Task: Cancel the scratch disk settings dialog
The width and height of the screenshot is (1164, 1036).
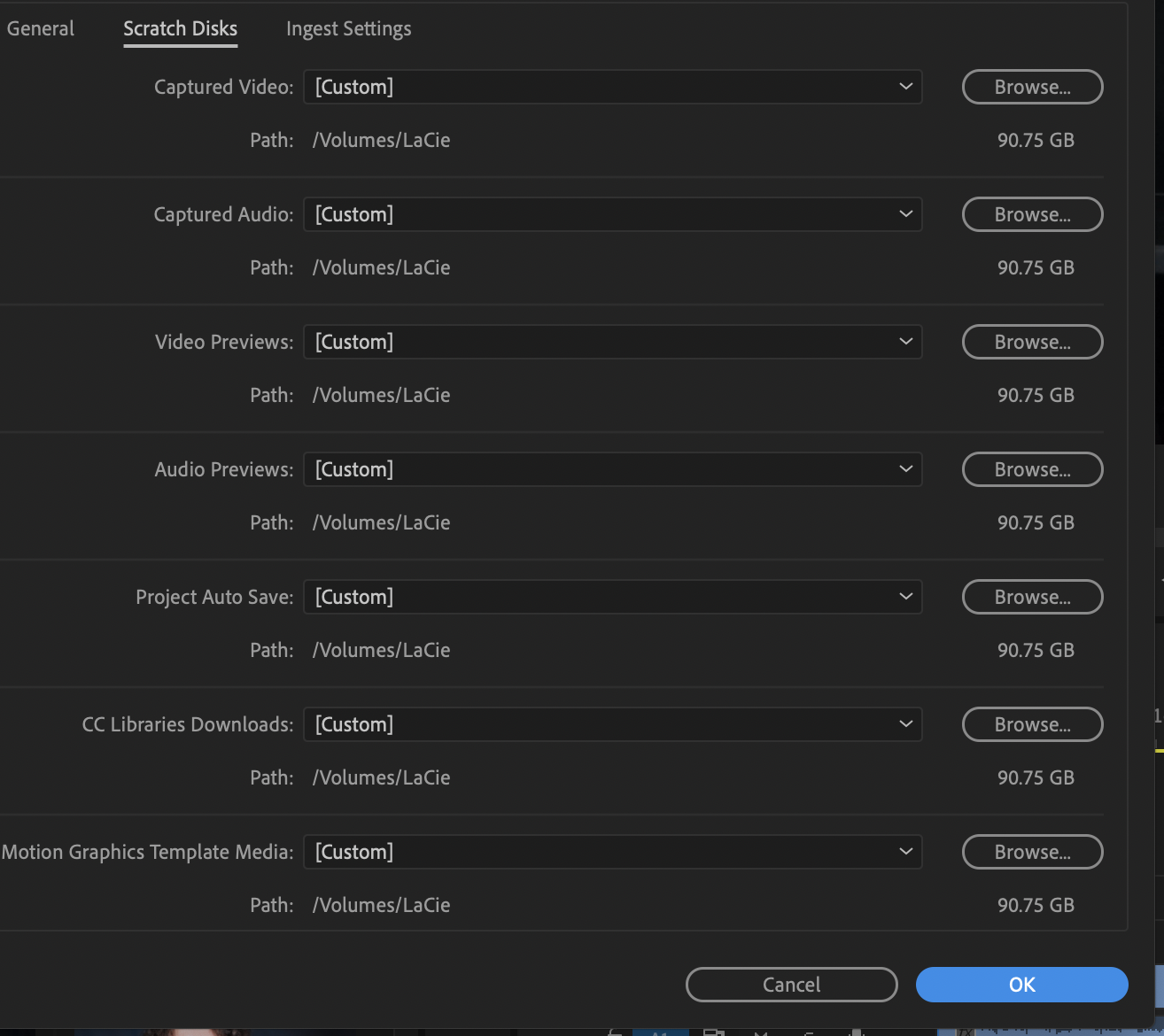Action: pos(791,985)
